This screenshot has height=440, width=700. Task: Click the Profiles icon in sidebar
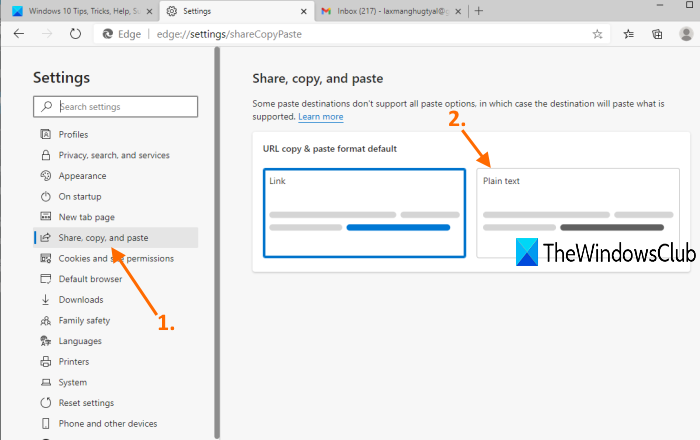tap(46, 134)
